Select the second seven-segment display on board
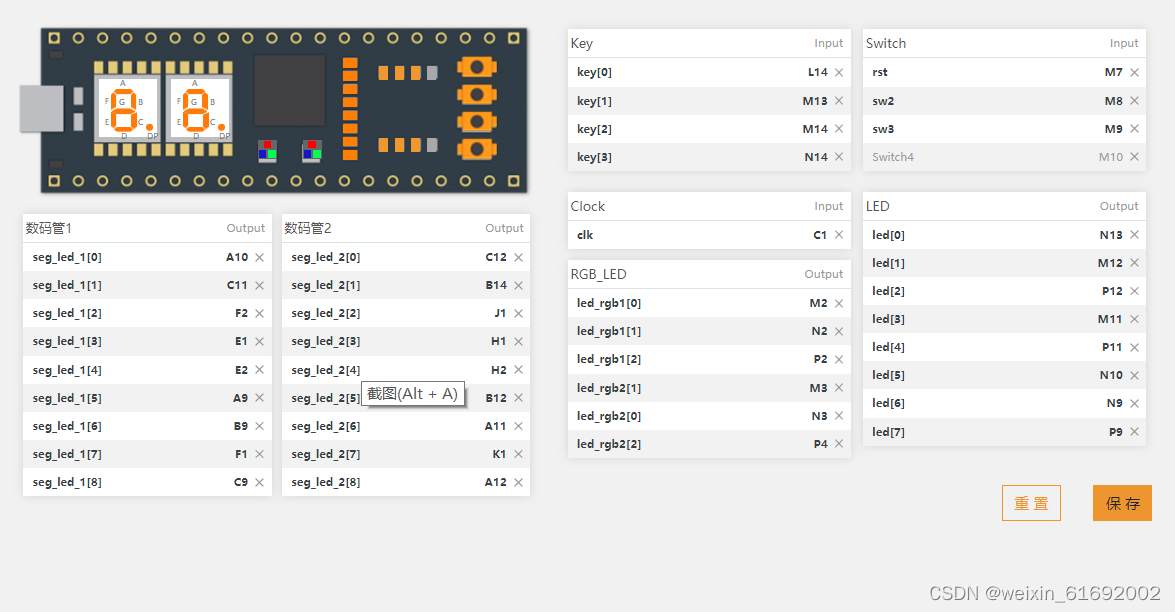 click(199, 109)
